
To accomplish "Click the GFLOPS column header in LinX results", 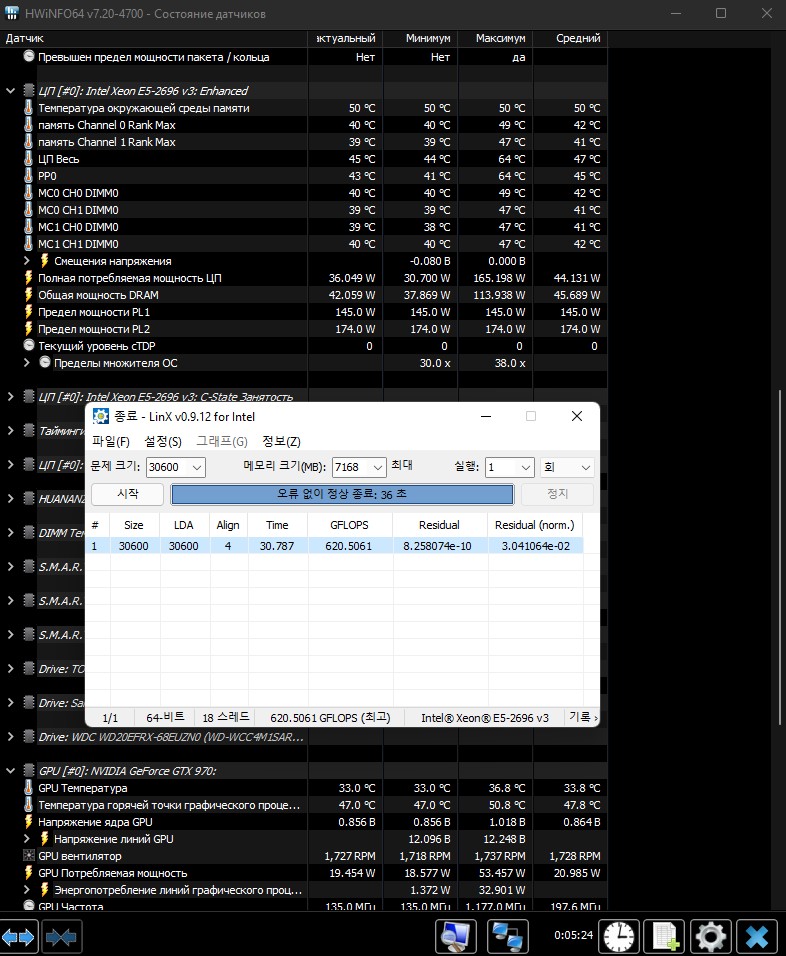I will [349, 525].
